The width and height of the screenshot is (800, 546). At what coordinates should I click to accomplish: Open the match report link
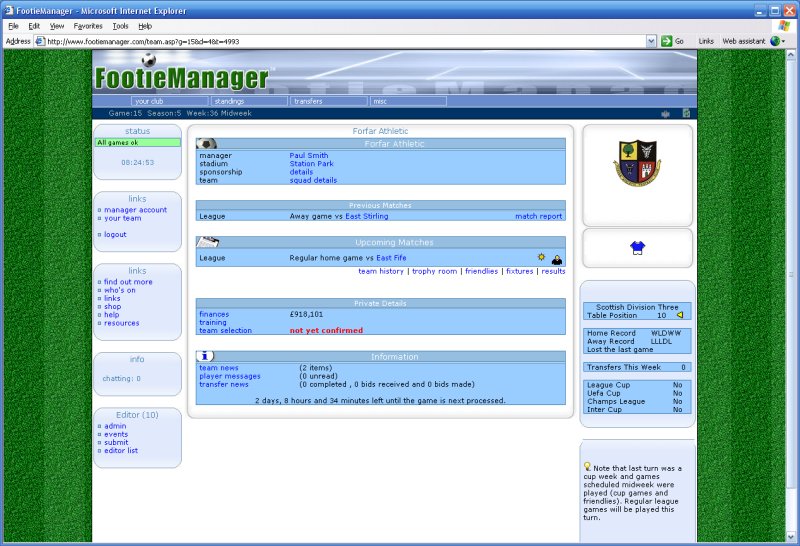pos(538,216)
